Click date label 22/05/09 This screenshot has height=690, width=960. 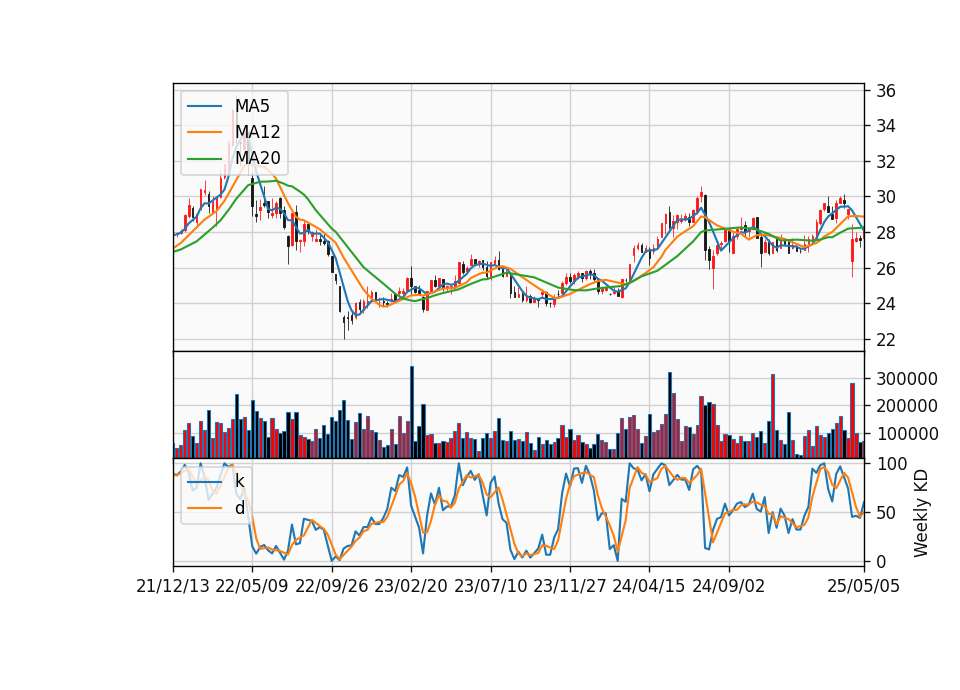tap(252, 587)
